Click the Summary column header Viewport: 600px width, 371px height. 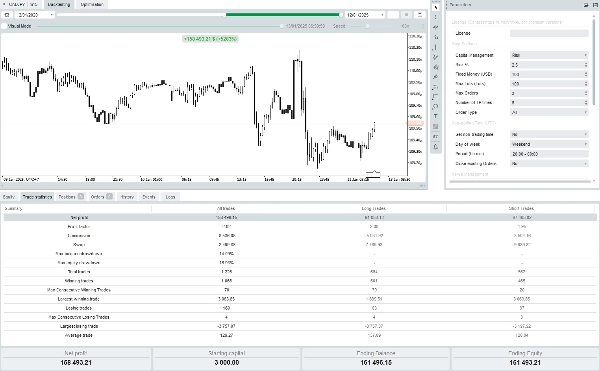pyautogui.click(x=13, y=208)
